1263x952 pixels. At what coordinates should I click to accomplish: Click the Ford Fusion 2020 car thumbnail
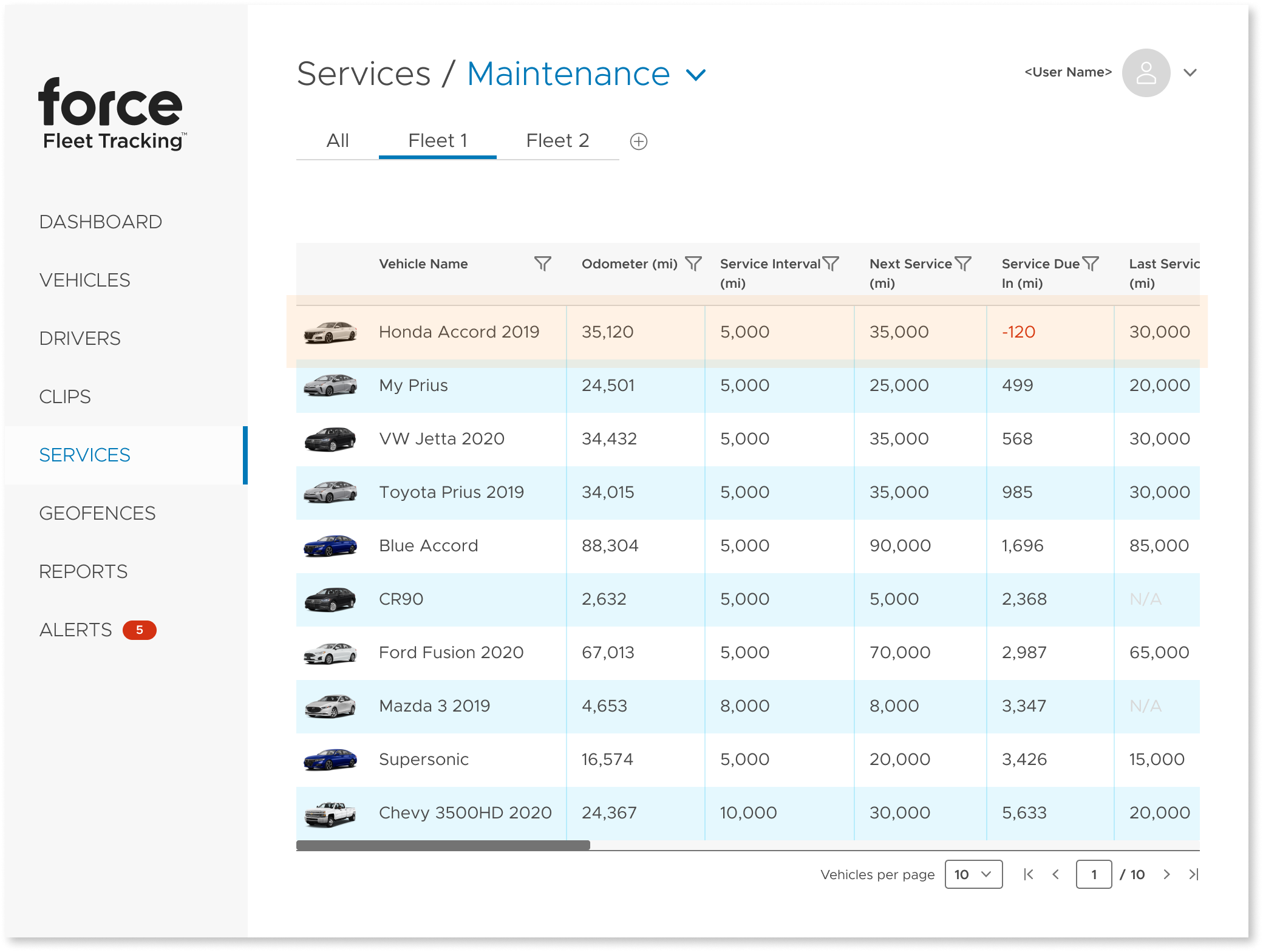[x=330, y=653]
